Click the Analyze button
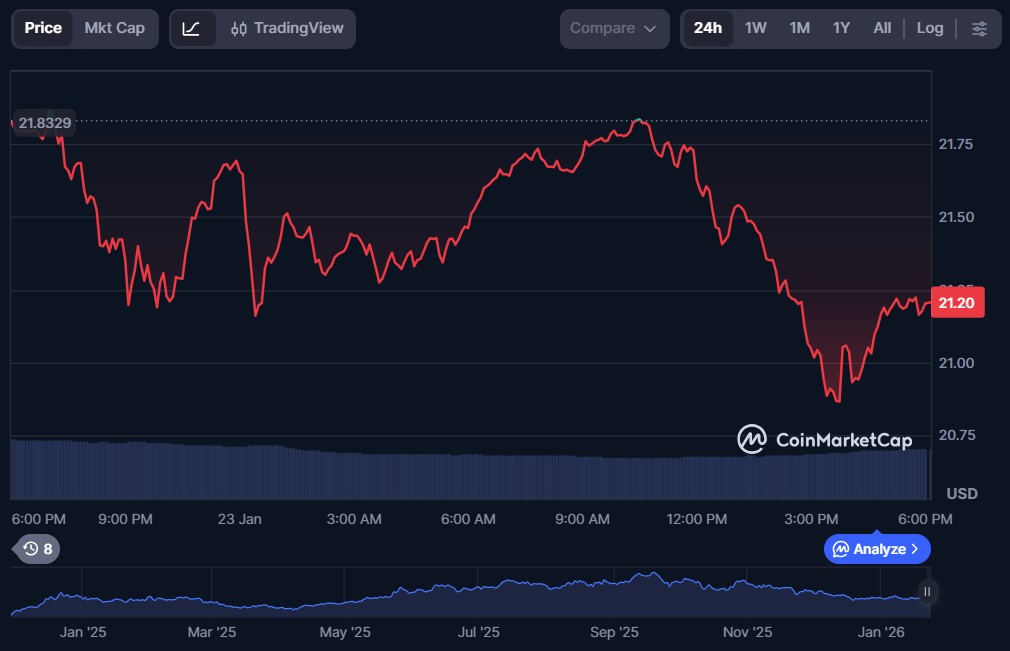Viewport: 1010px width, 651px height. point(876,549)
